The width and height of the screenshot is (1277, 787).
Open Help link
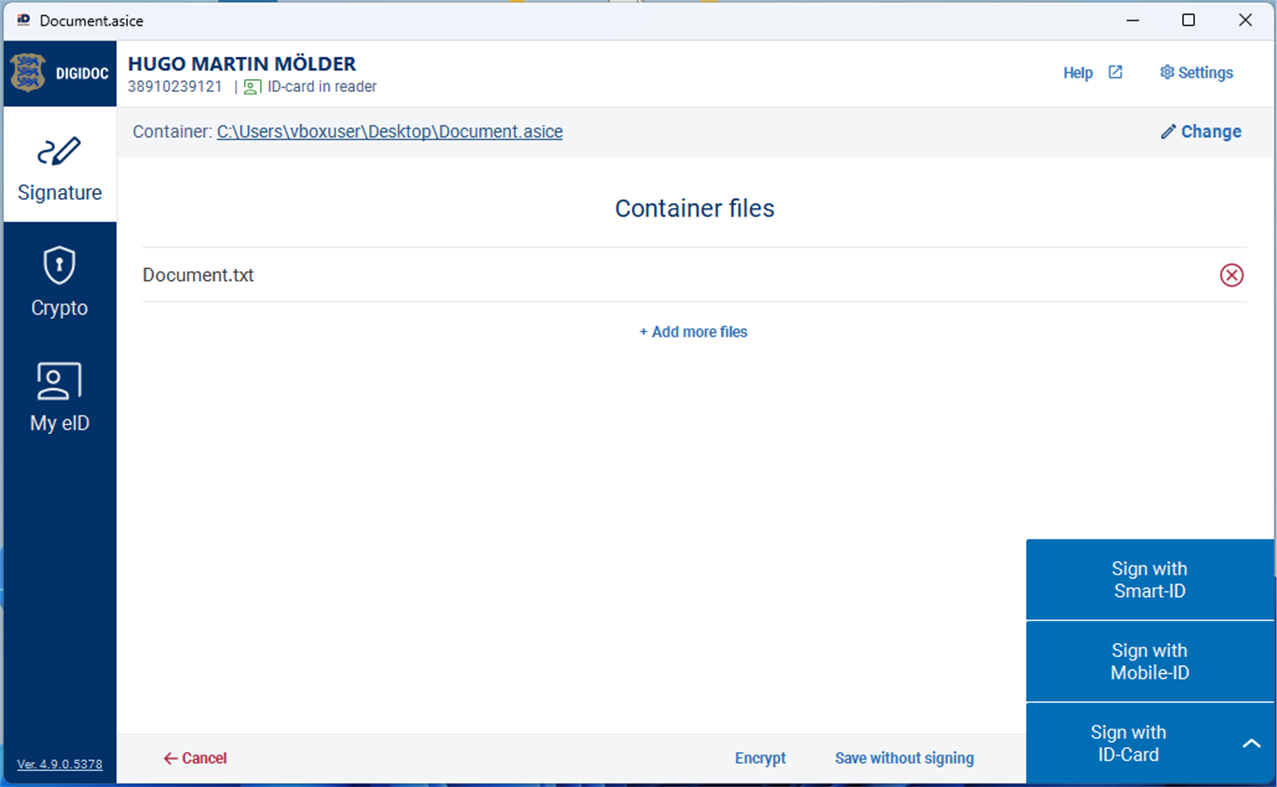(x=1078, y=73)
